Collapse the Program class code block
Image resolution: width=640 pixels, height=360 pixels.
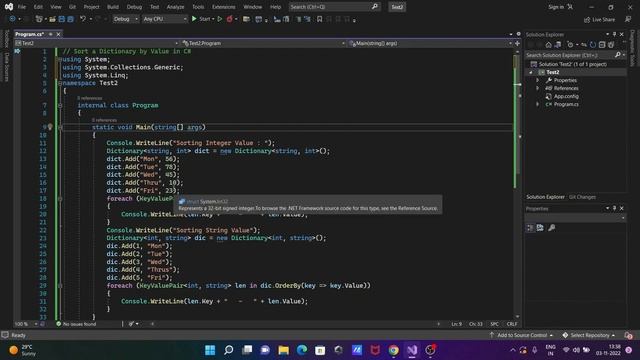(60, 105)
